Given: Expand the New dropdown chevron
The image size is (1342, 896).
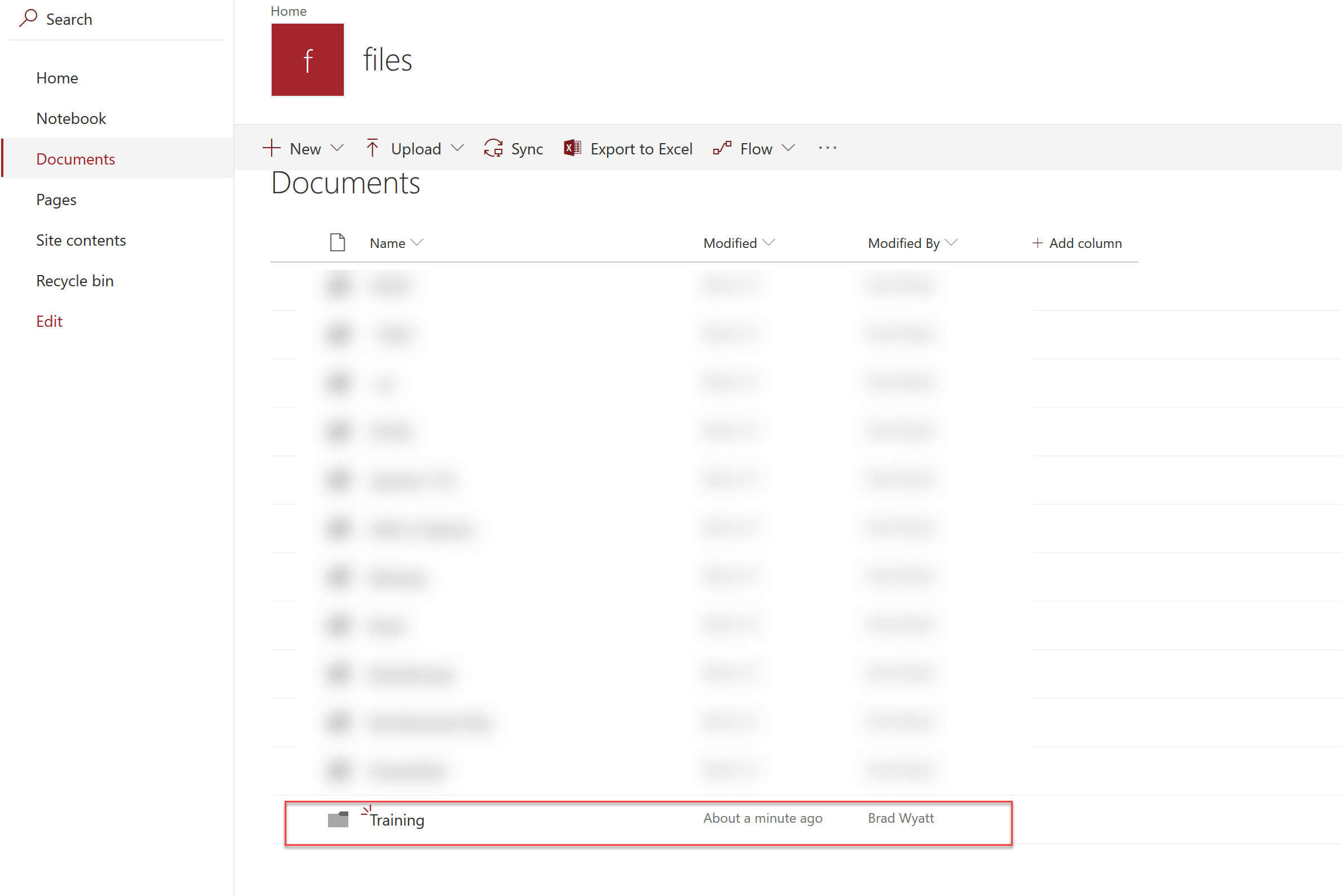Looking at the screenshot, I should pos(337,148).
